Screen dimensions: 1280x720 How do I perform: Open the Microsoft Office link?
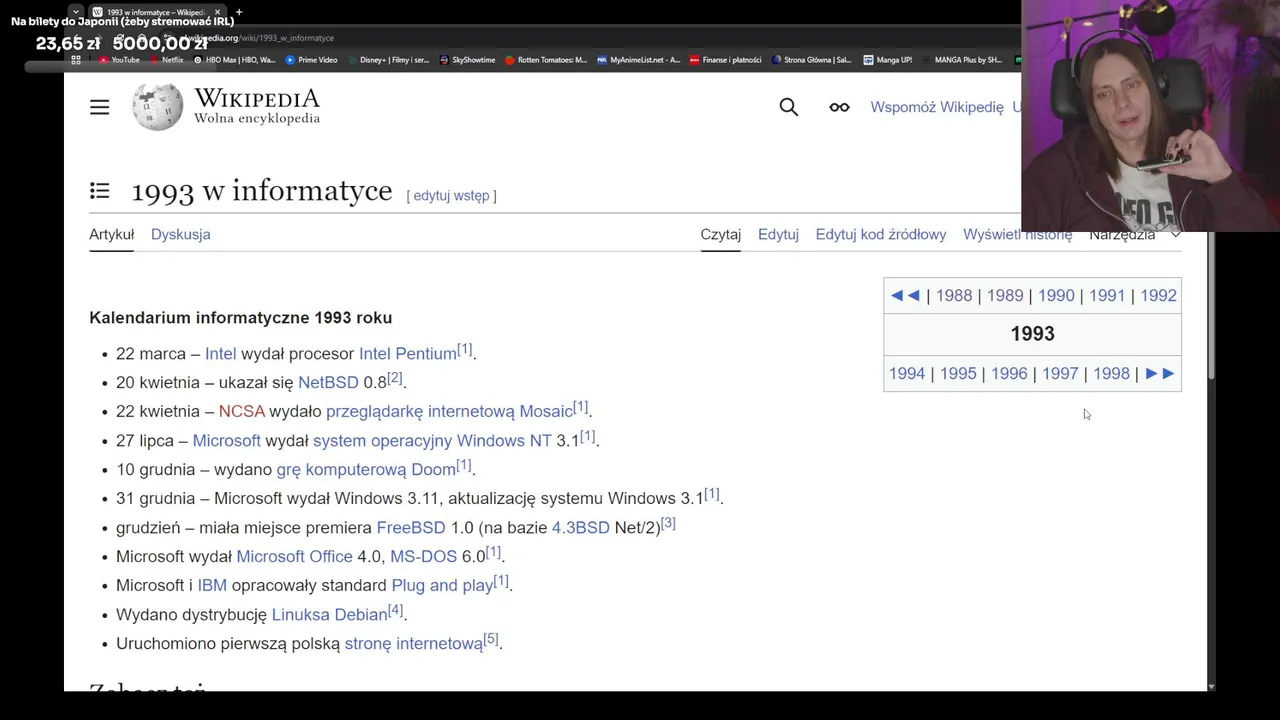click(x=294, y=556)
